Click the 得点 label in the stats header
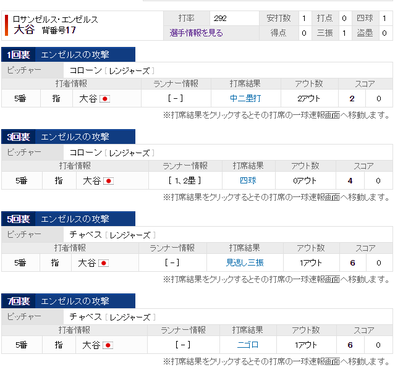 coord(278,33)
